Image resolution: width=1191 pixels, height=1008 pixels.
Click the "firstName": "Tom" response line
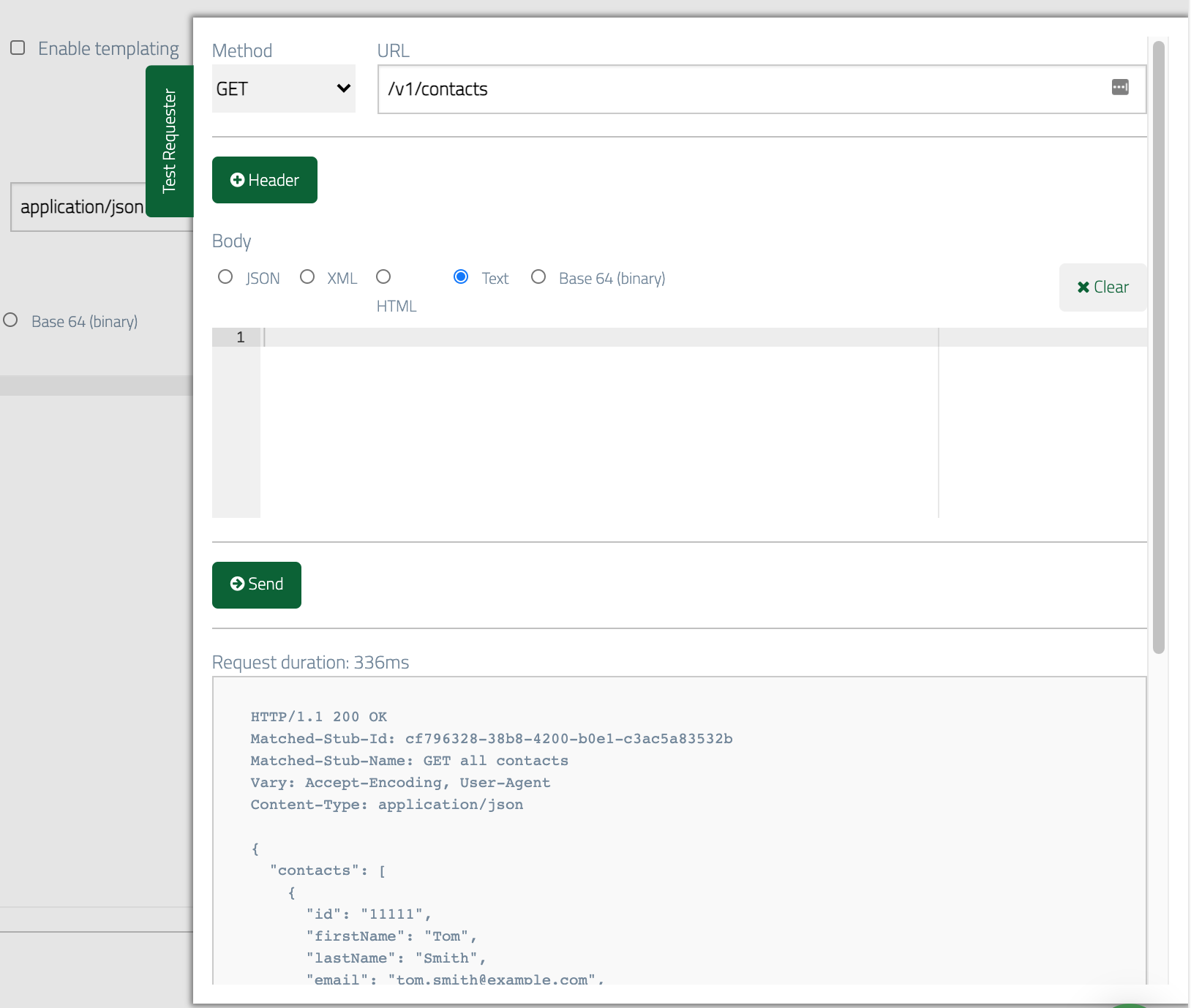pyautogui.click(x=392, y=936)
